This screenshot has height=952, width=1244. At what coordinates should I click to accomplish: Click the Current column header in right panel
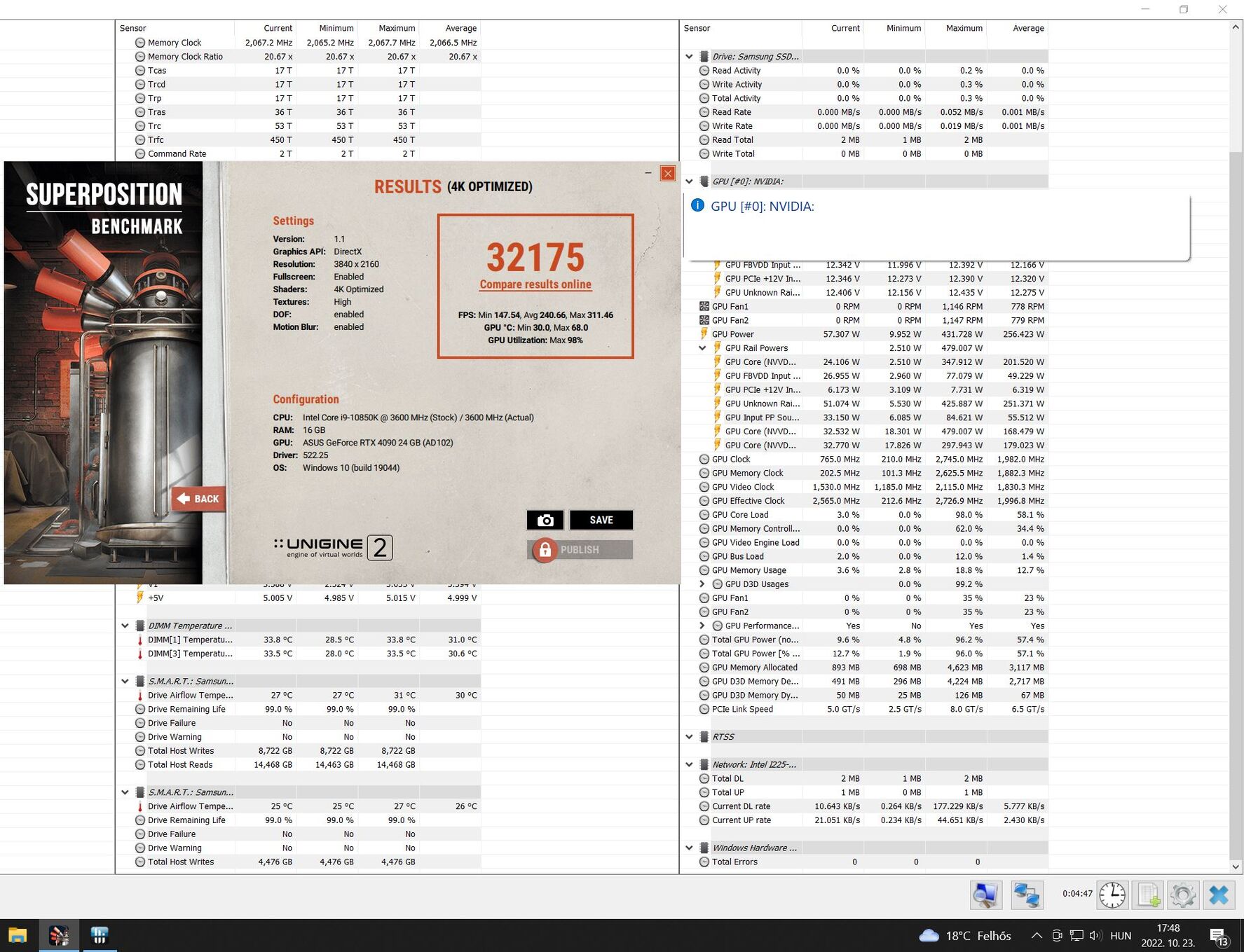[833, 28]
